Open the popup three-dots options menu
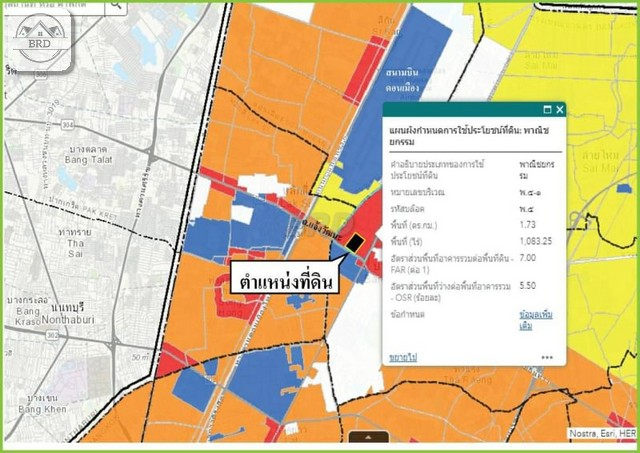 (x=547, y=358)
